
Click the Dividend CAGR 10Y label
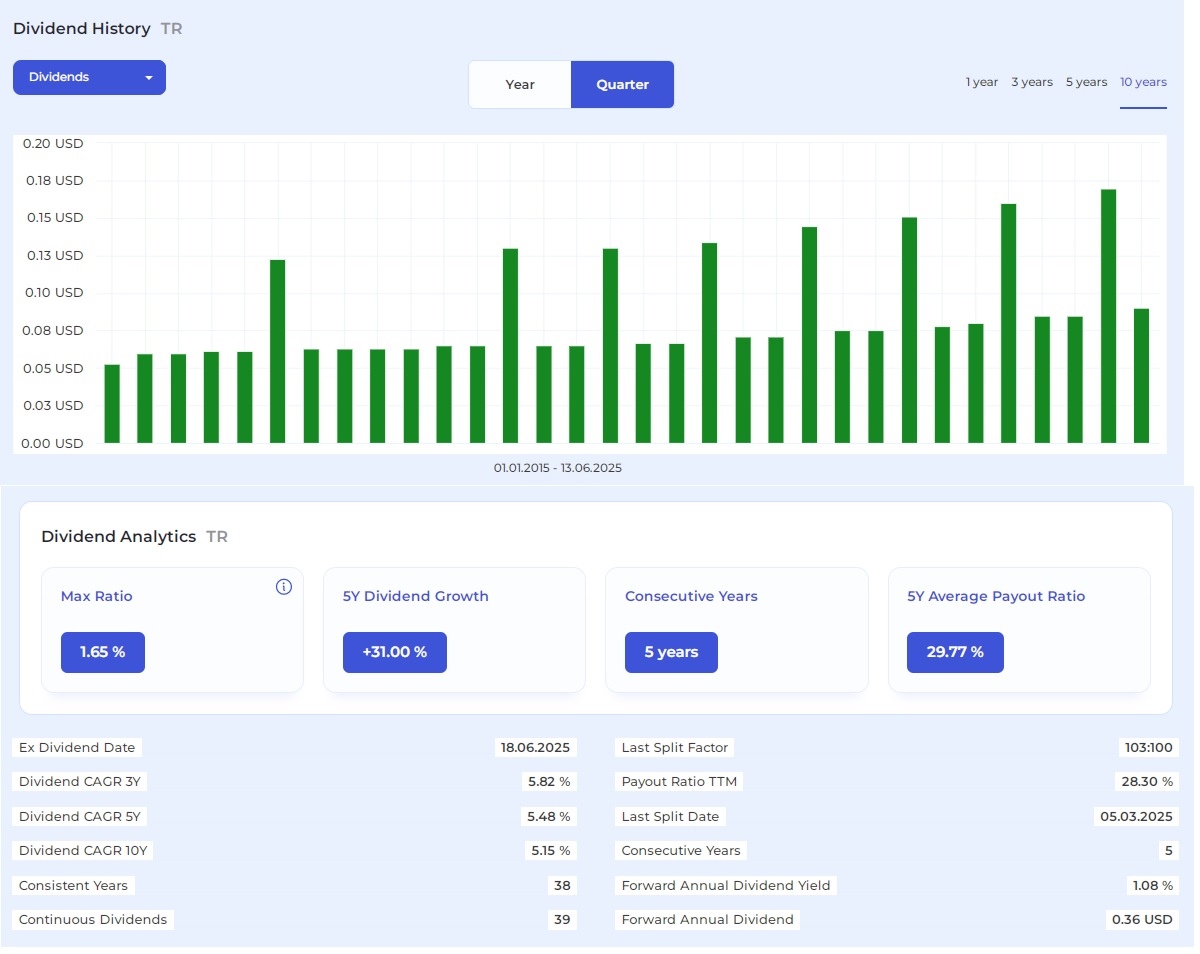(82, 851)
